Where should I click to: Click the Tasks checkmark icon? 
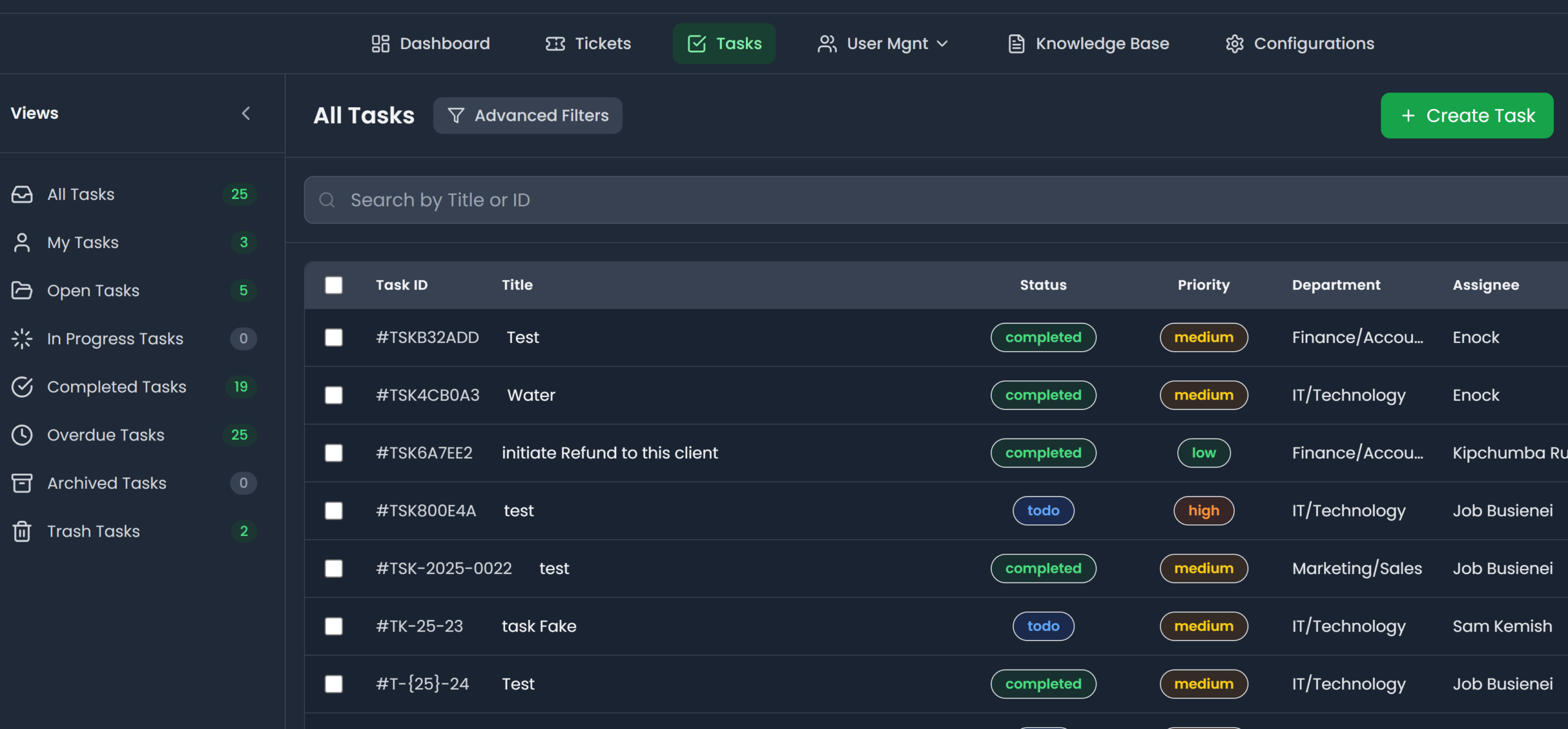click(696, 43)
